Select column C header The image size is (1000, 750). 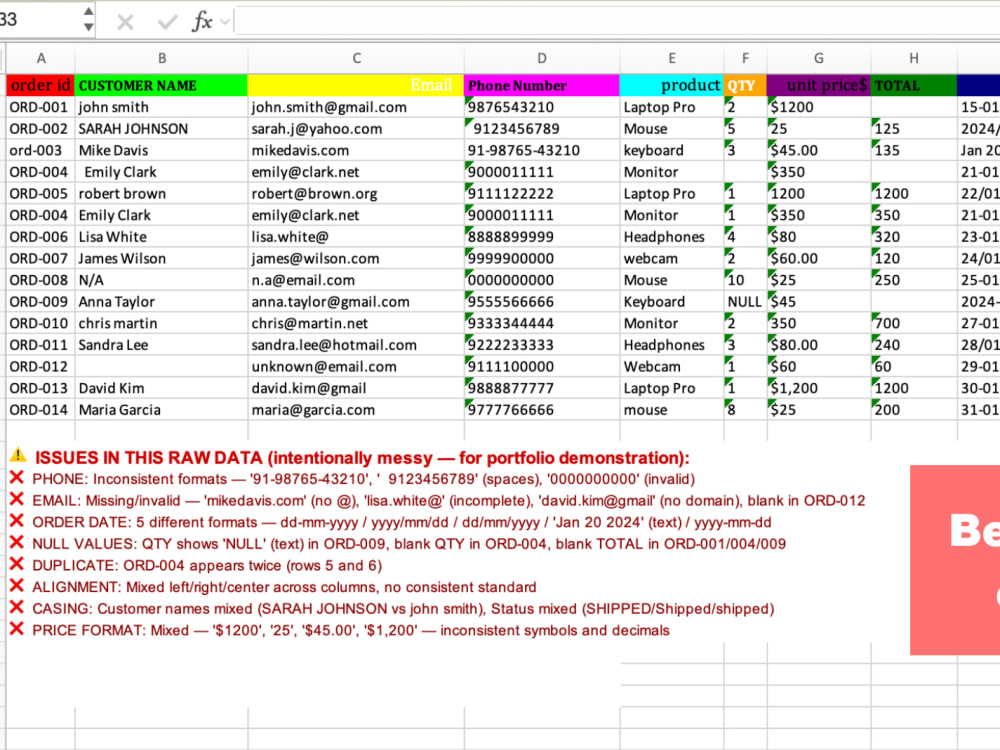[x=357, y=58]
